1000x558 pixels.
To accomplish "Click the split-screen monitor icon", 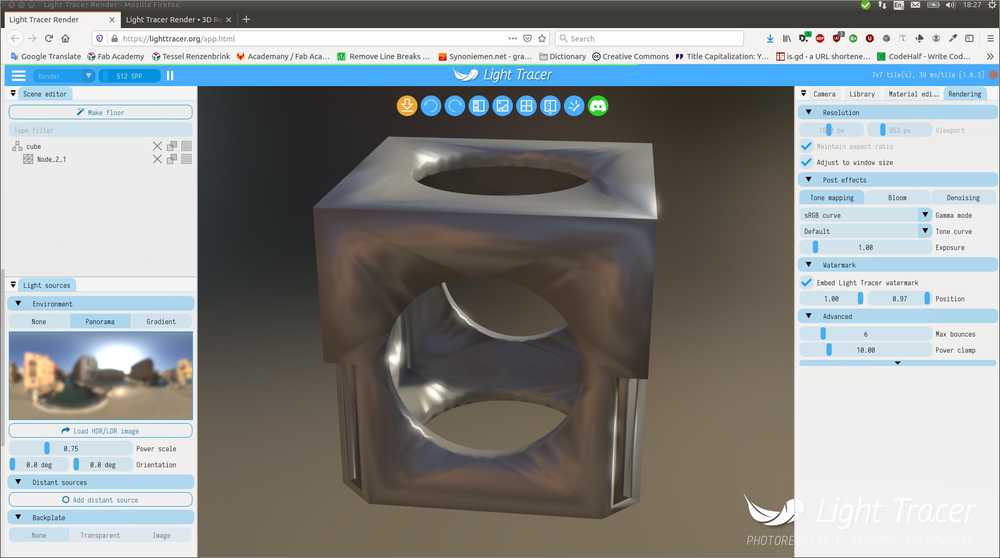I will (x=550, y=106).
